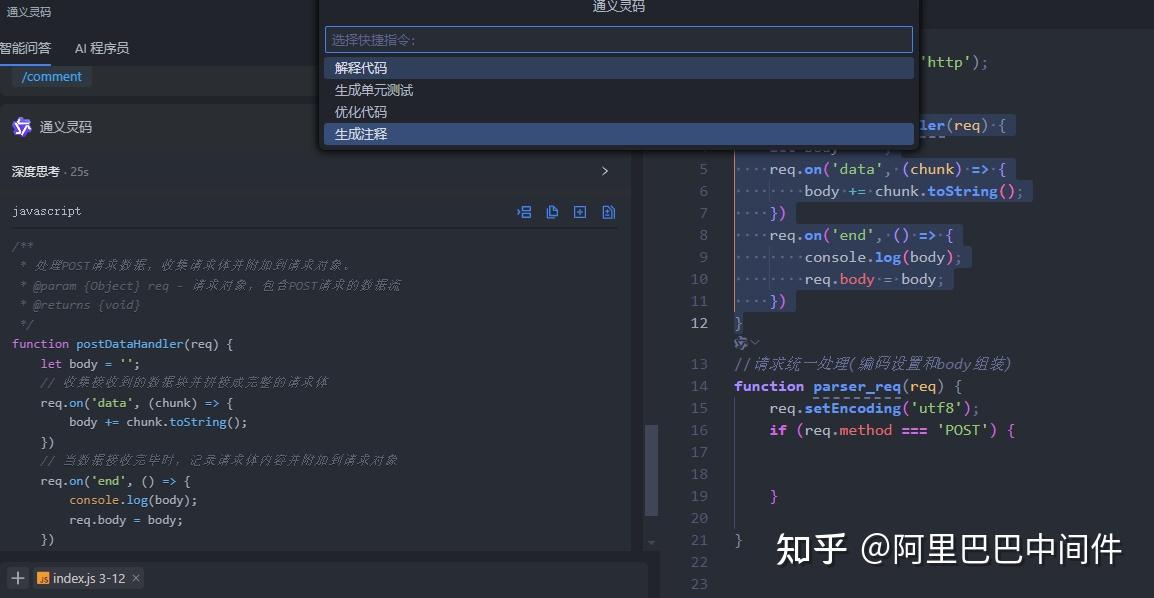Click "req.on('end', () => {" in editor

click(861, 235)
